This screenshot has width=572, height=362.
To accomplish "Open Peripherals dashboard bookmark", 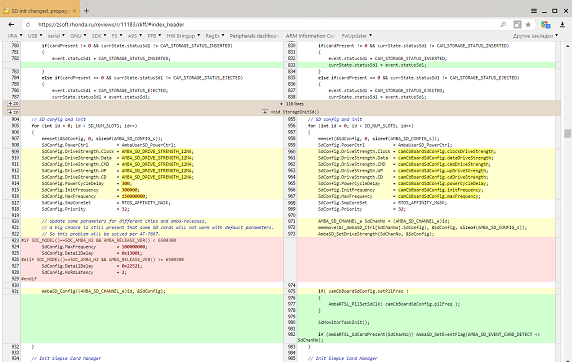I will pyautogui.click(x=254, y=36).
